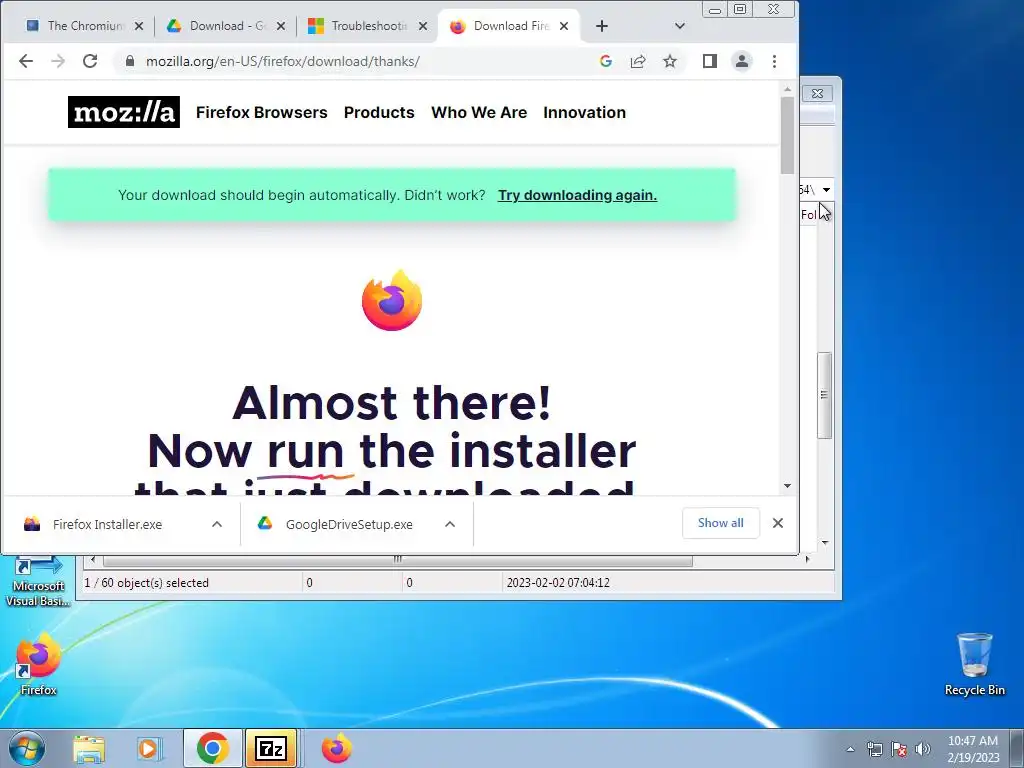The image size is (1024, 768).
Task: Click the 7-Zip window vertical scrollbar thumb
Action: pyautogui.click(x=825, y=395)
